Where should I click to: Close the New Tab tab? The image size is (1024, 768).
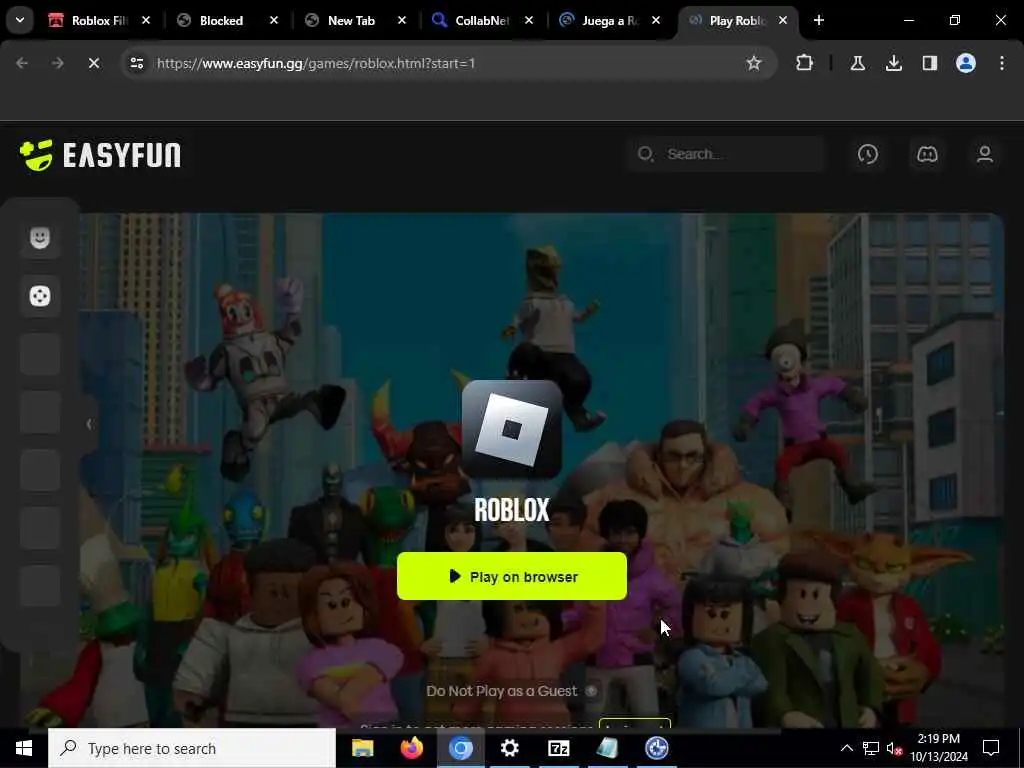(x=402, y=20)
